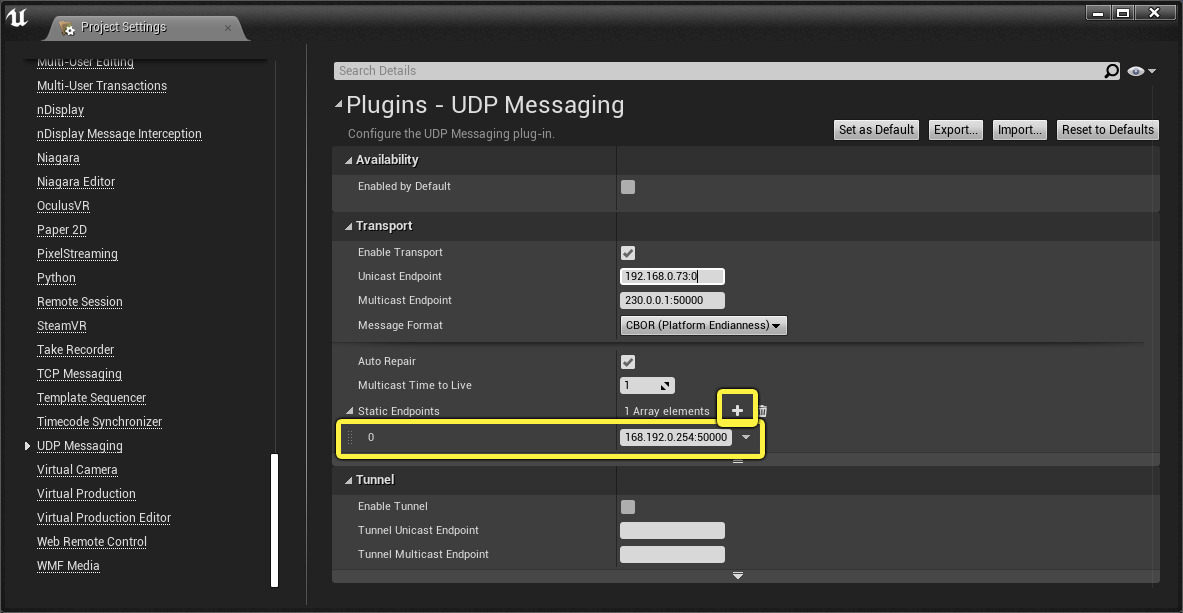This screenshot has height=613, width=1183.
Task: Collapse the Tunnel section
Action: point(349,480)
